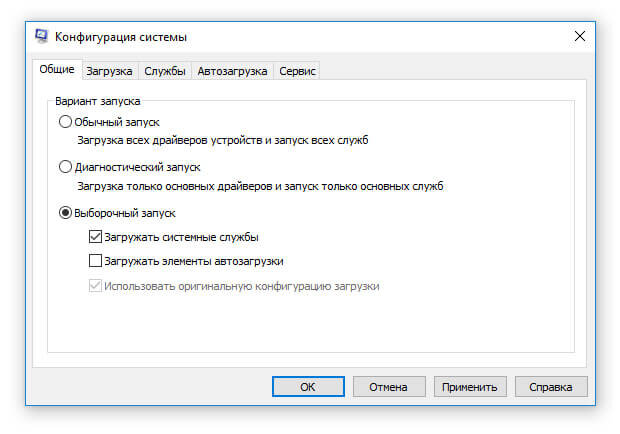This screenshot has height=434, width=620.
Task: Open the Сервис tab
Action: [x=297, y=72]
